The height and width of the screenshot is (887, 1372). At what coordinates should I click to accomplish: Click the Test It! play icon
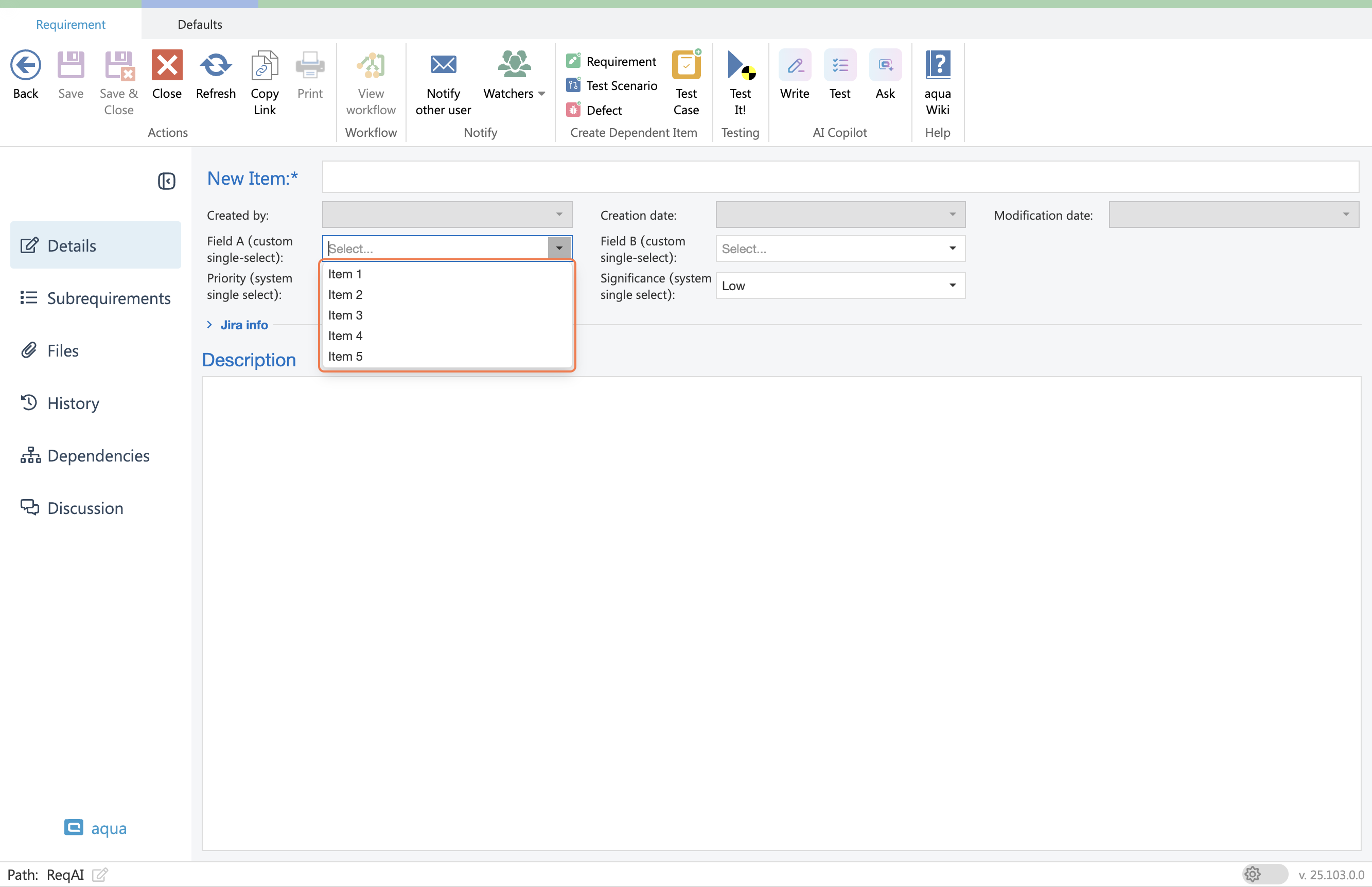(x=740, y=64)
